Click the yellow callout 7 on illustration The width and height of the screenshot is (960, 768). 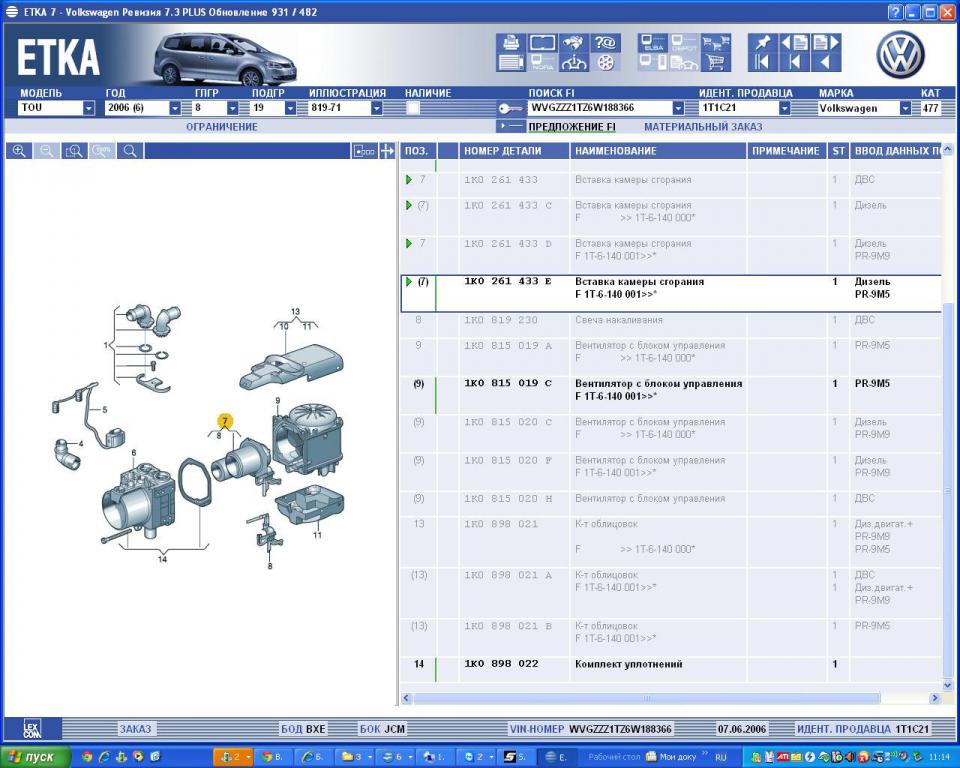(225, 421)
